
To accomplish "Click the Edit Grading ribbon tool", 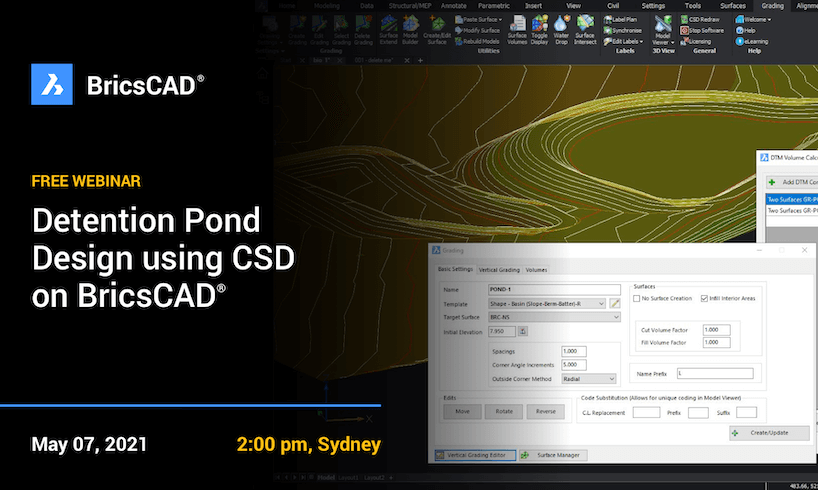I will tap(319, 30).
